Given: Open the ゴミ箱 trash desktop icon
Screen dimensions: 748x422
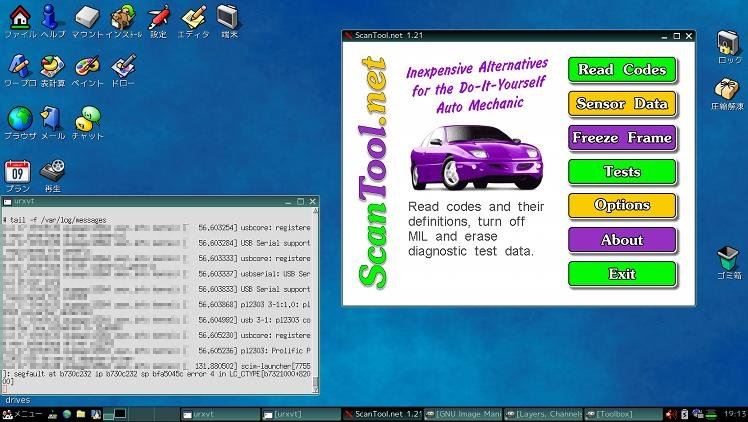Looking at the screenshot, I should pyautogui.click(x=729, y=263).
